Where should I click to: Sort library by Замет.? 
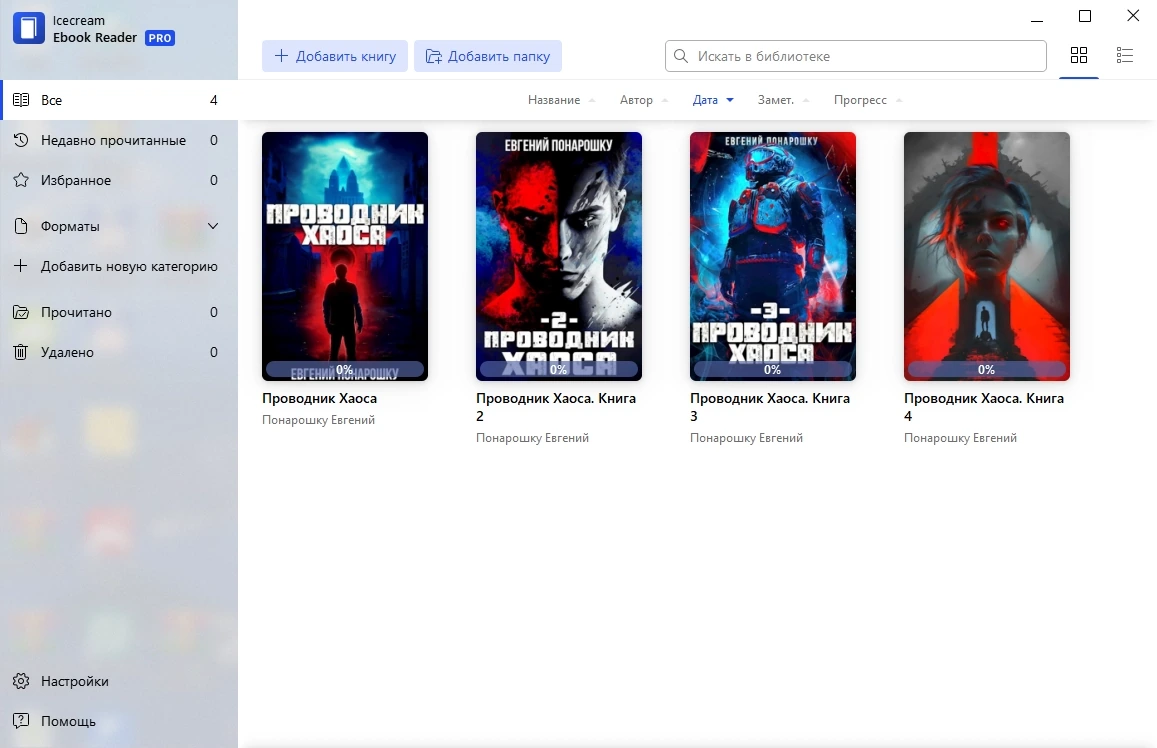783,100
